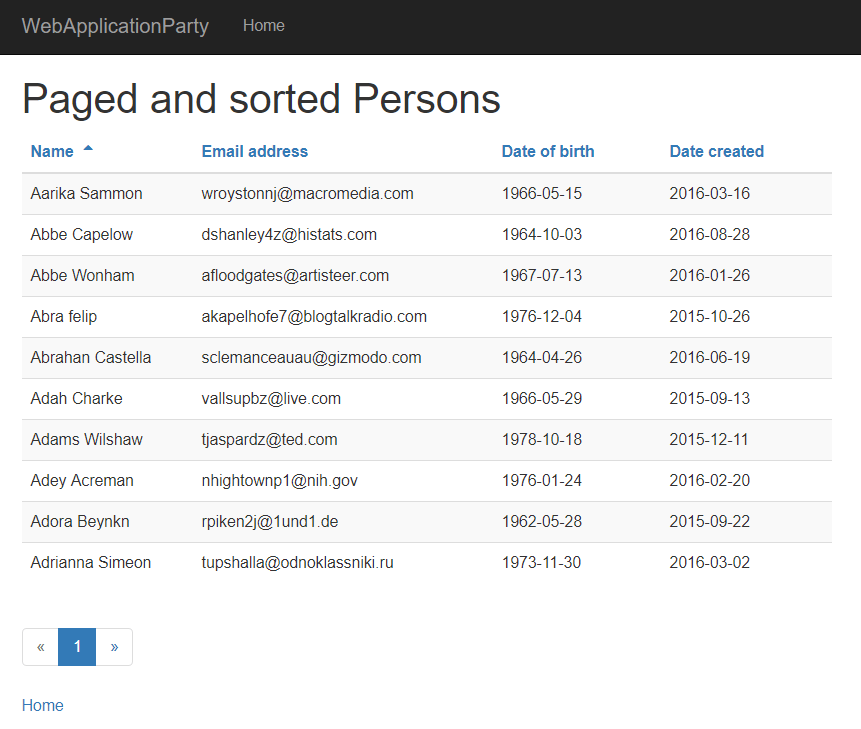Click the WebApplicationParty brand link
861x729 pixels.
click(115, 26)
